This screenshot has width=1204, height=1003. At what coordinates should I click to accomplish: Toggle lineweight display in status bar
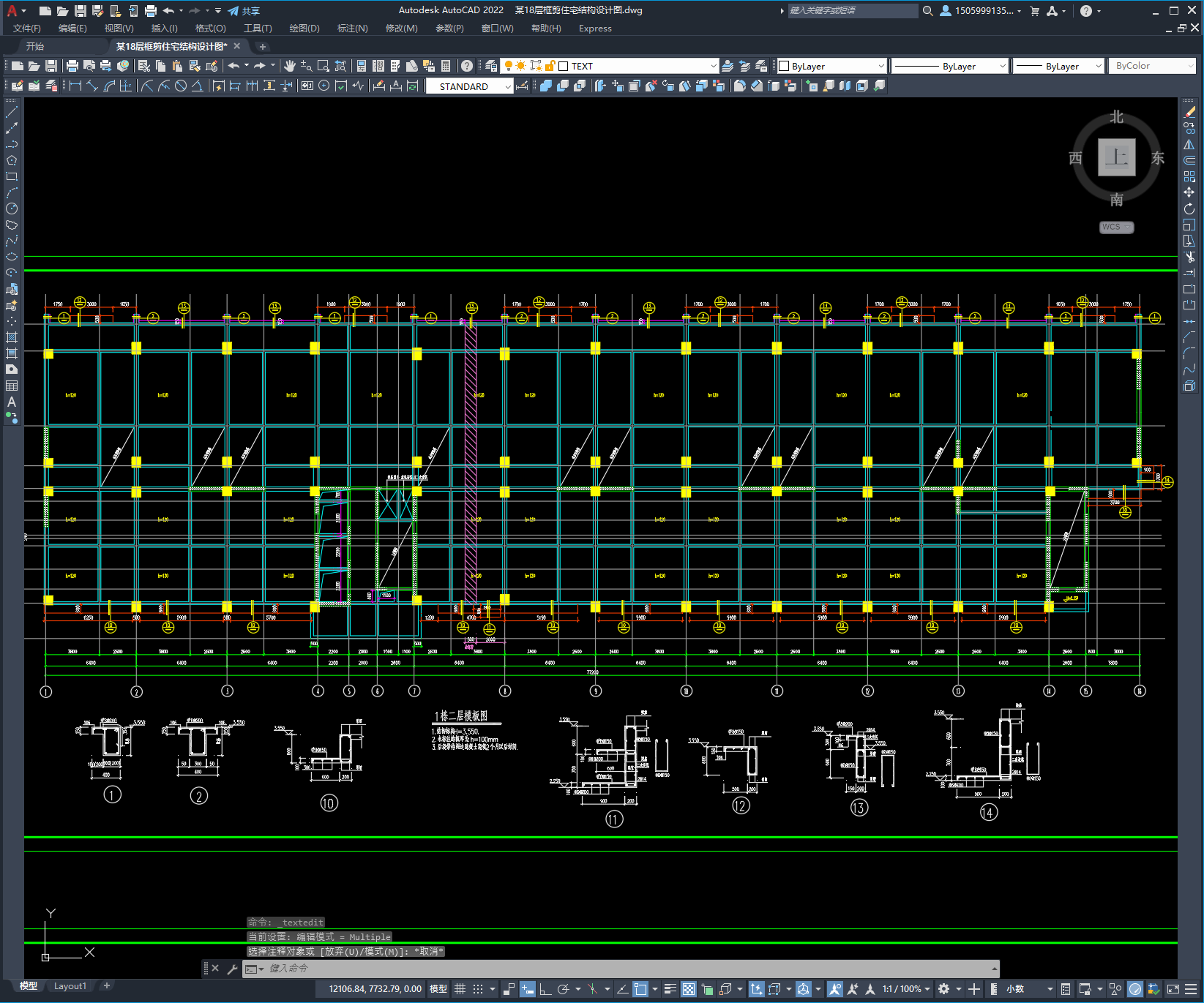tap(670, 989)
